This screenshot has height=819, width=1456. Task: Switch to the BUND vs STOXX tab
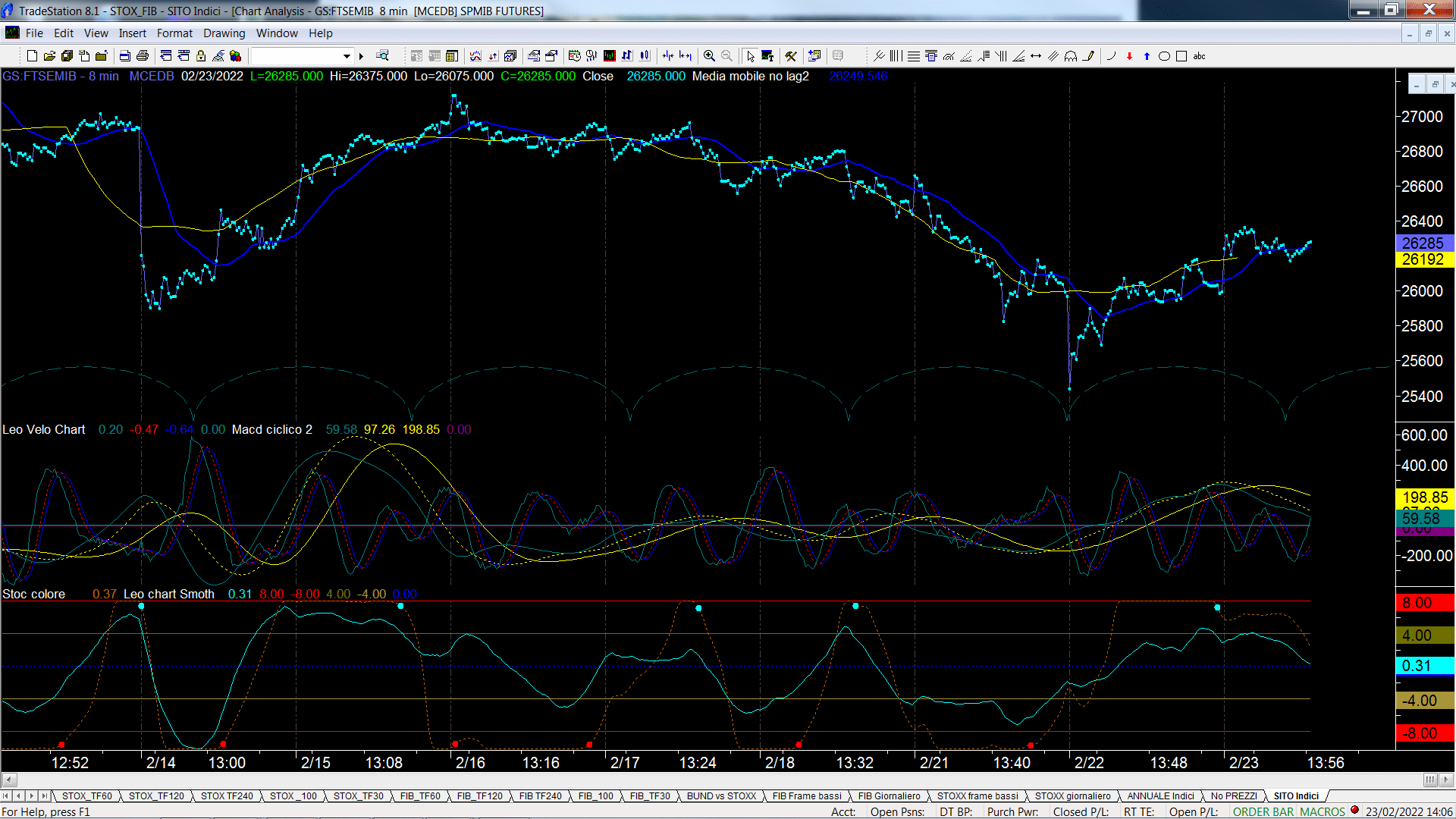pos(722,796)
